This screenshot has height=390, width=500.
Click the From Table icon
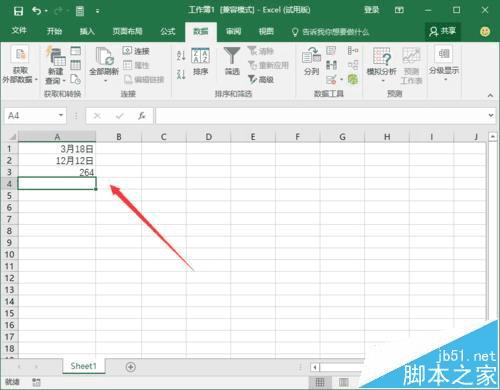click(x=76, y=65)
